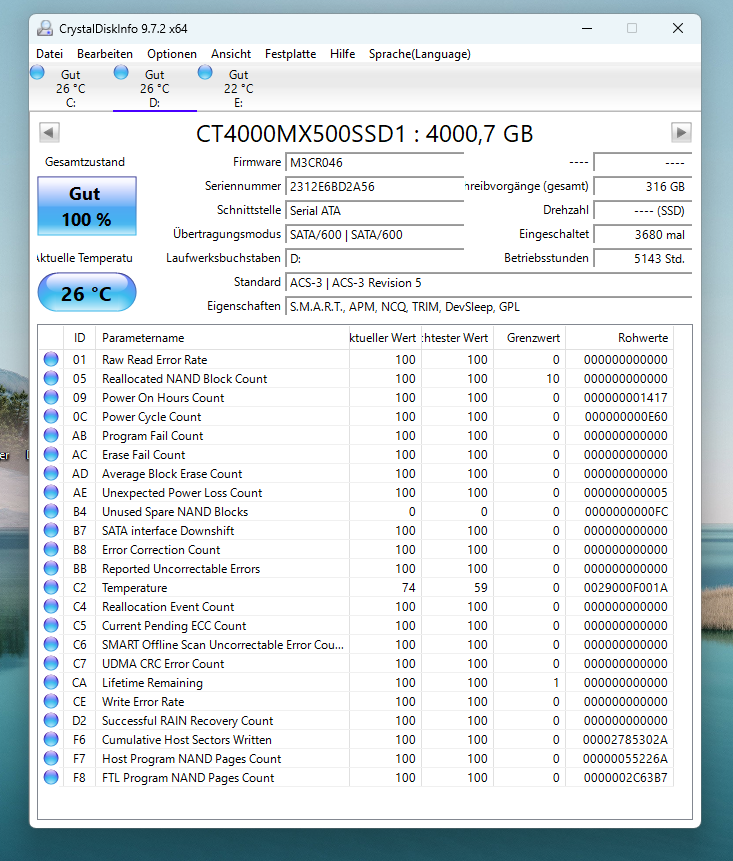This screenshot has height=861, width=733.
Task: Click status orb for Average Block Erase Count
Action: pyautogui.click(x=51, y=473)
